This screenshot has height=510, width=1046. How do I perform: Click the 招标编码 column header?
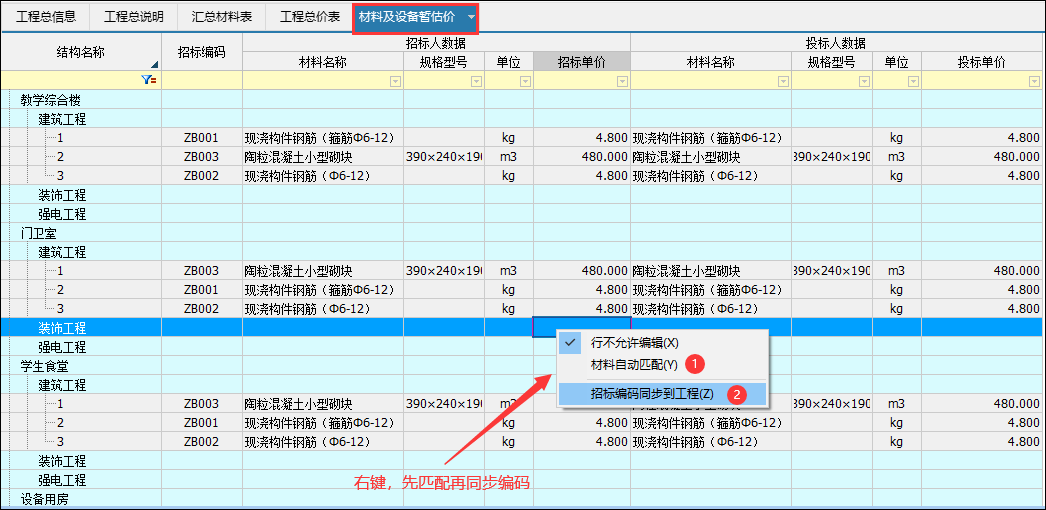[202, 52]
